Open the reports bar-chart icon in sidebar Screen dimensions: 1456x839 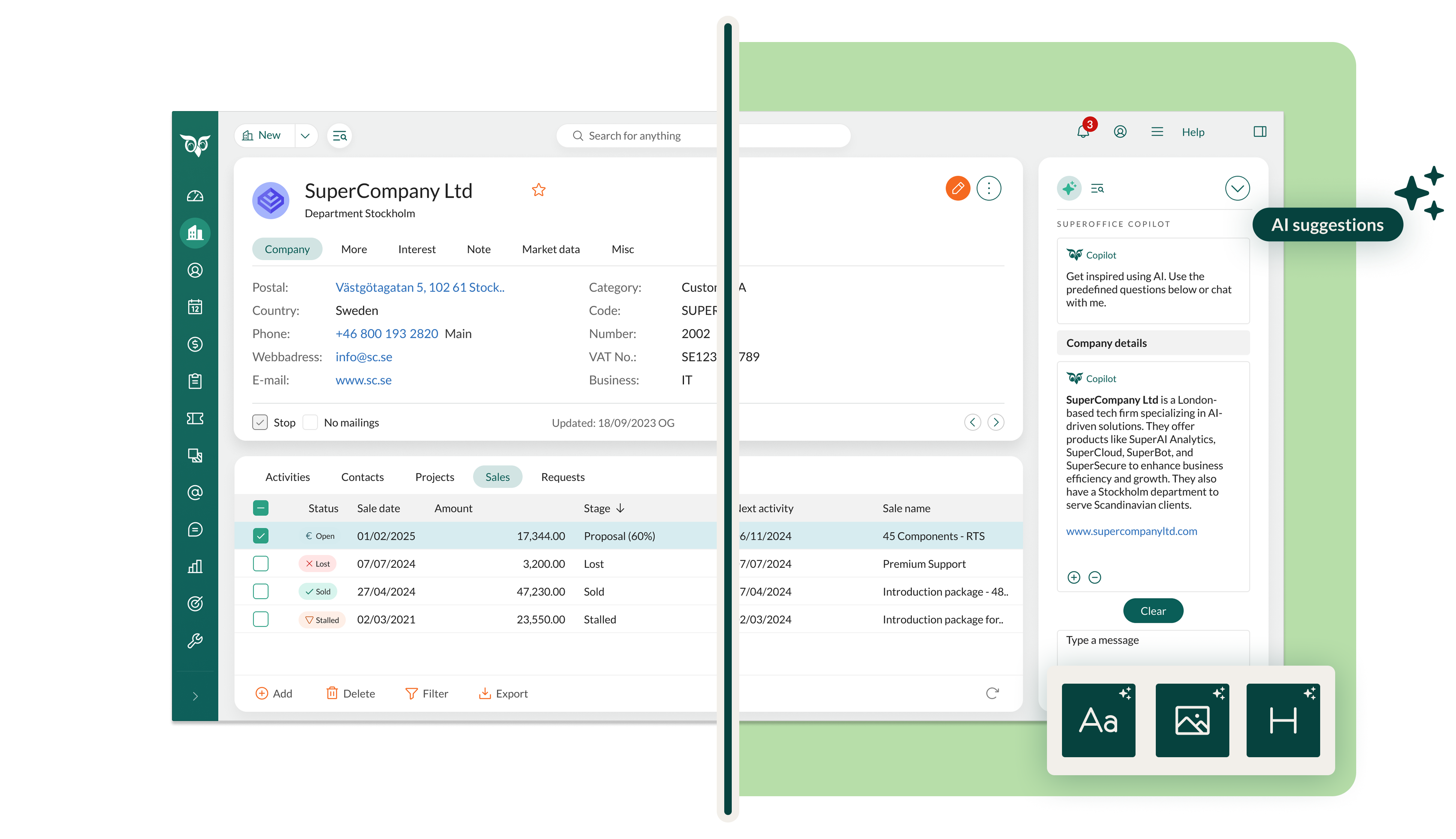click(x=196, y=567)
